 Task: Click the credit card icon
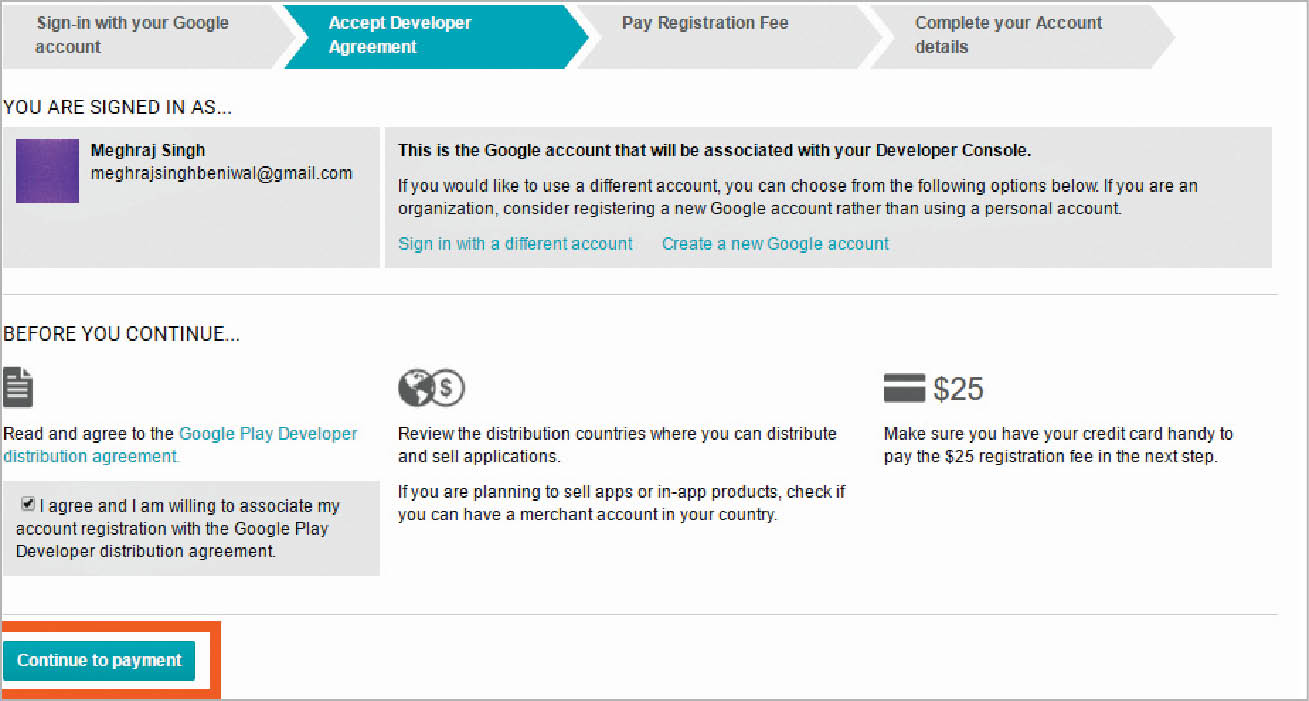click(904, 389)
